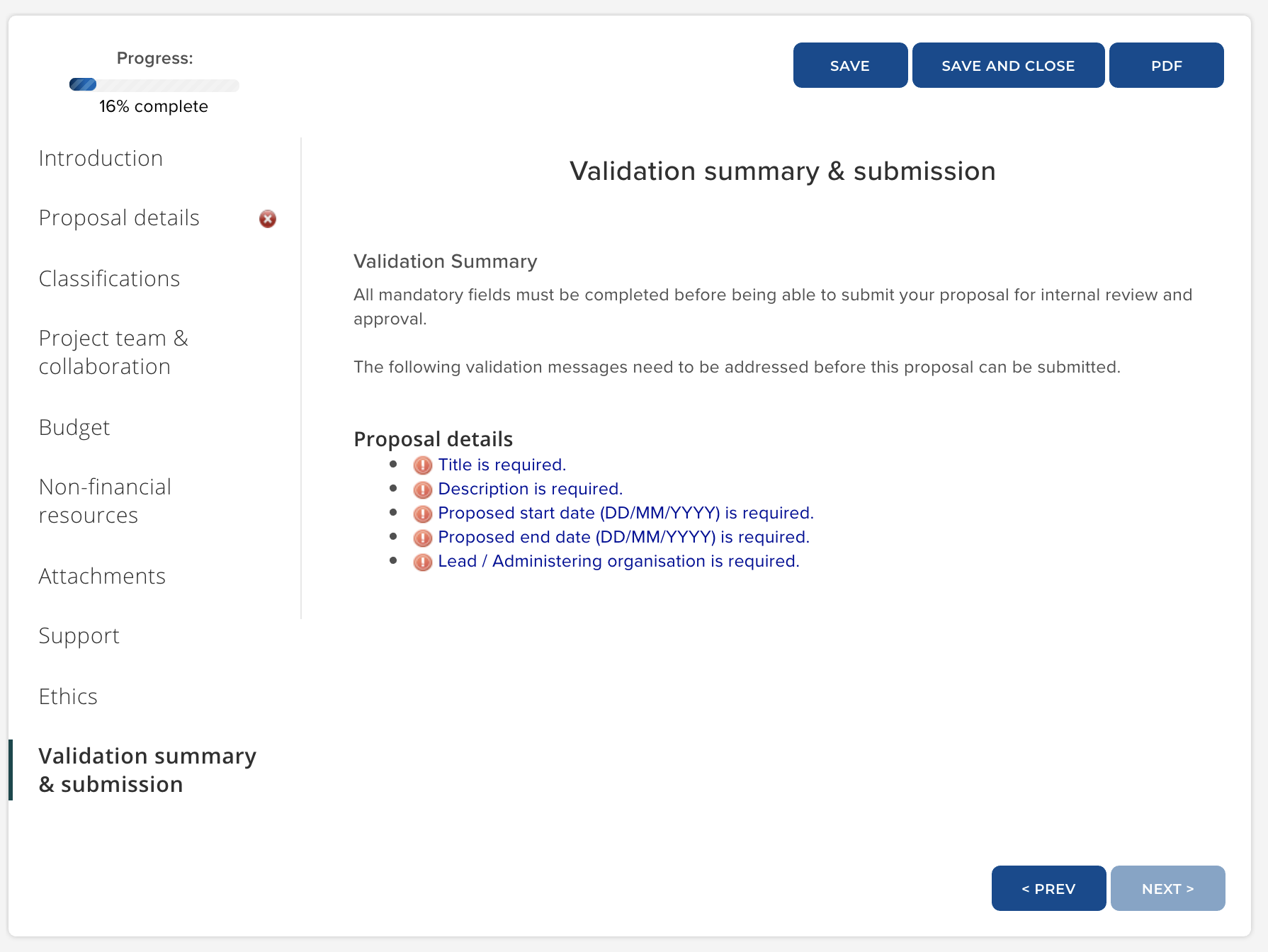Click the progress bar showing 16% complete

coord(154,86)
